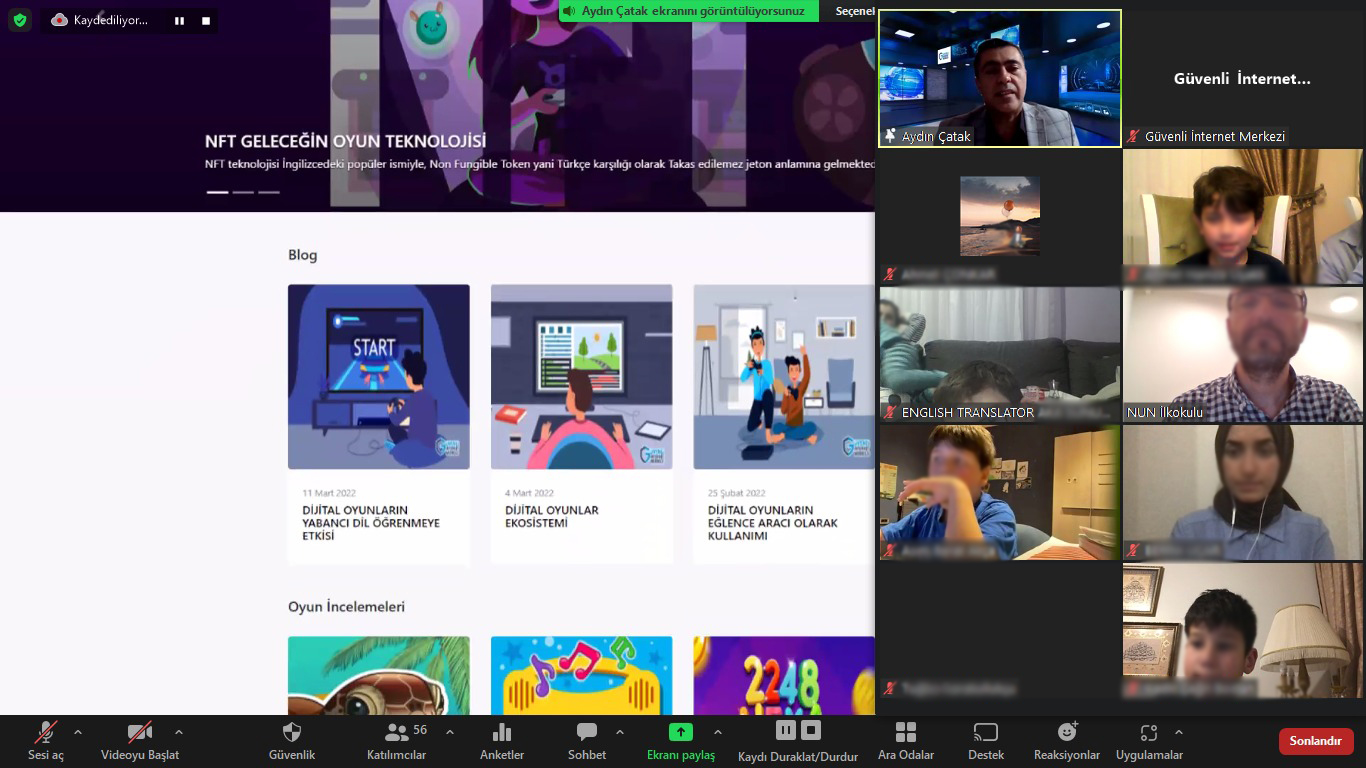Click Blog section heading
This screenshot has height=768, width=1366.
[x=303, y=255]
